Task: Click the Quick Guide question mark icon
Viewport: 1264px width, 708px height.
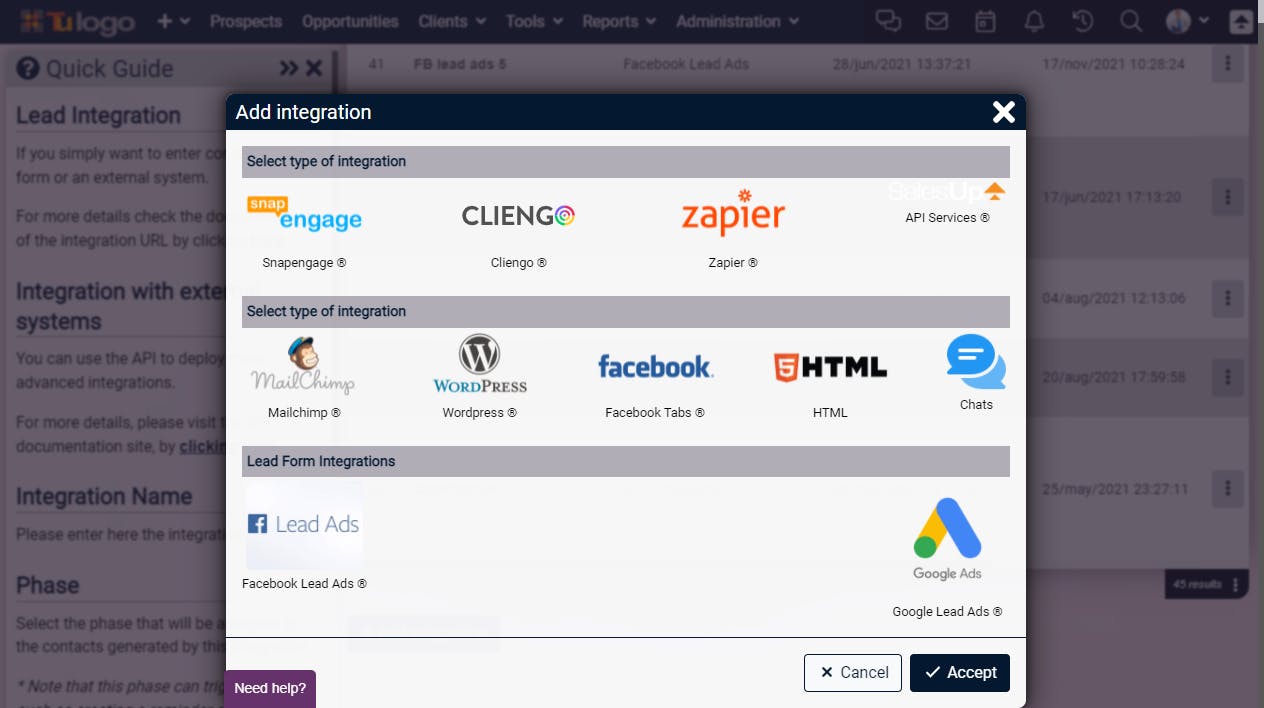Action: pos(28,68)
